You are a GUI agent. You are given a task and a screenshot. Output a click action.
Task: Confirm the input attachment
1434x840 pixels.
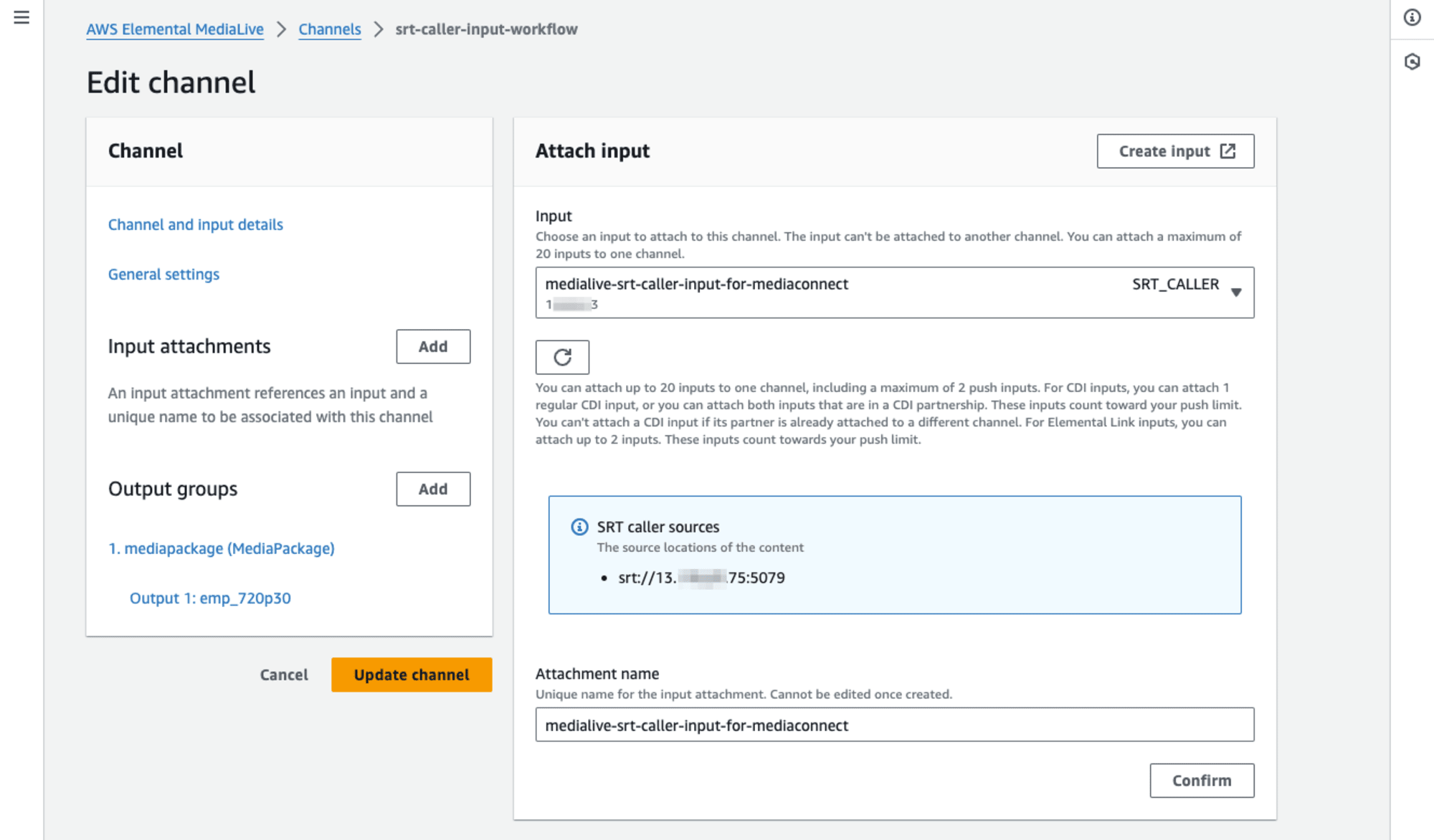point(1202,781)
